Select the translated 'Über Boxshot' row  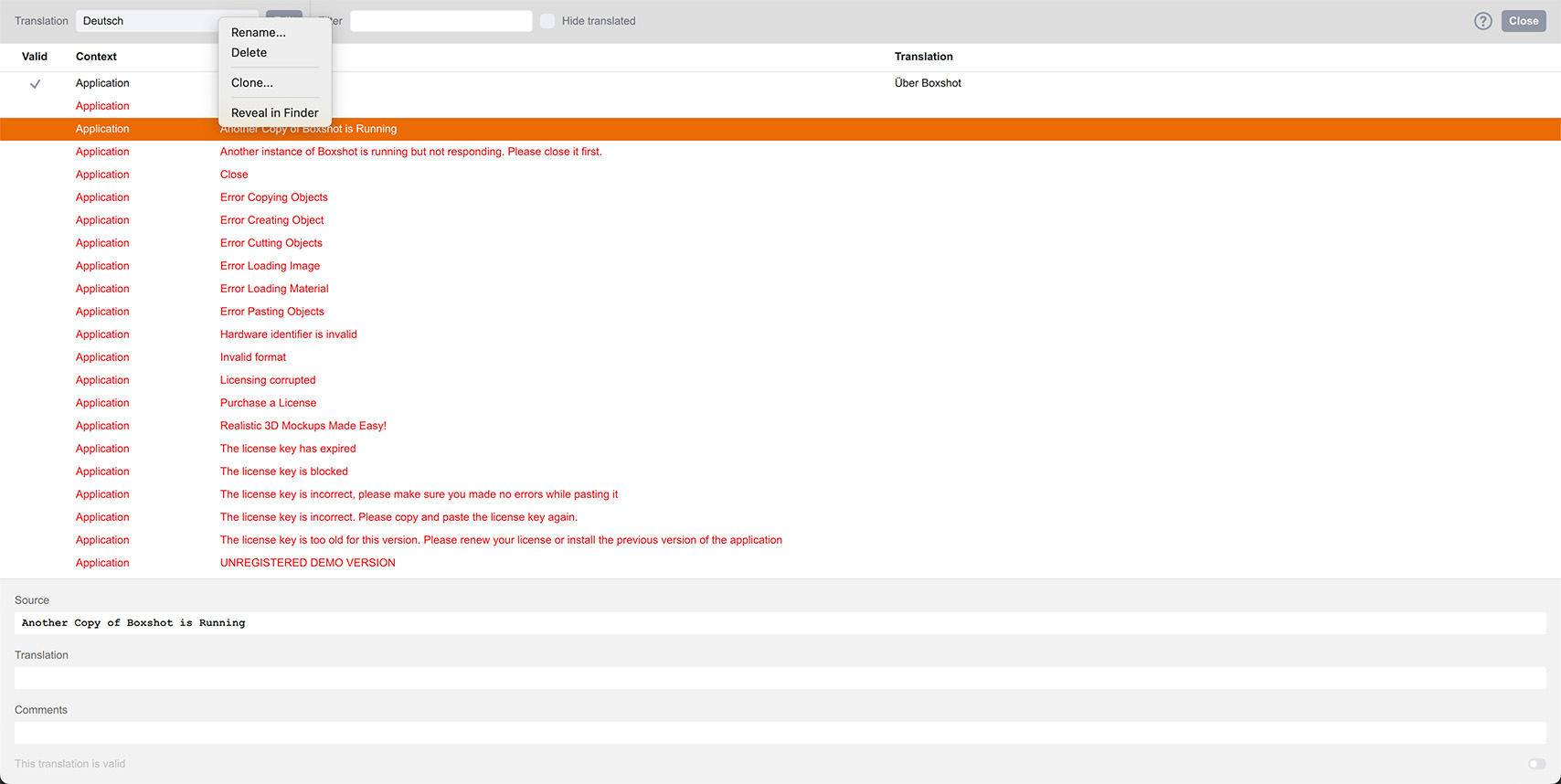tap(928, 83)
